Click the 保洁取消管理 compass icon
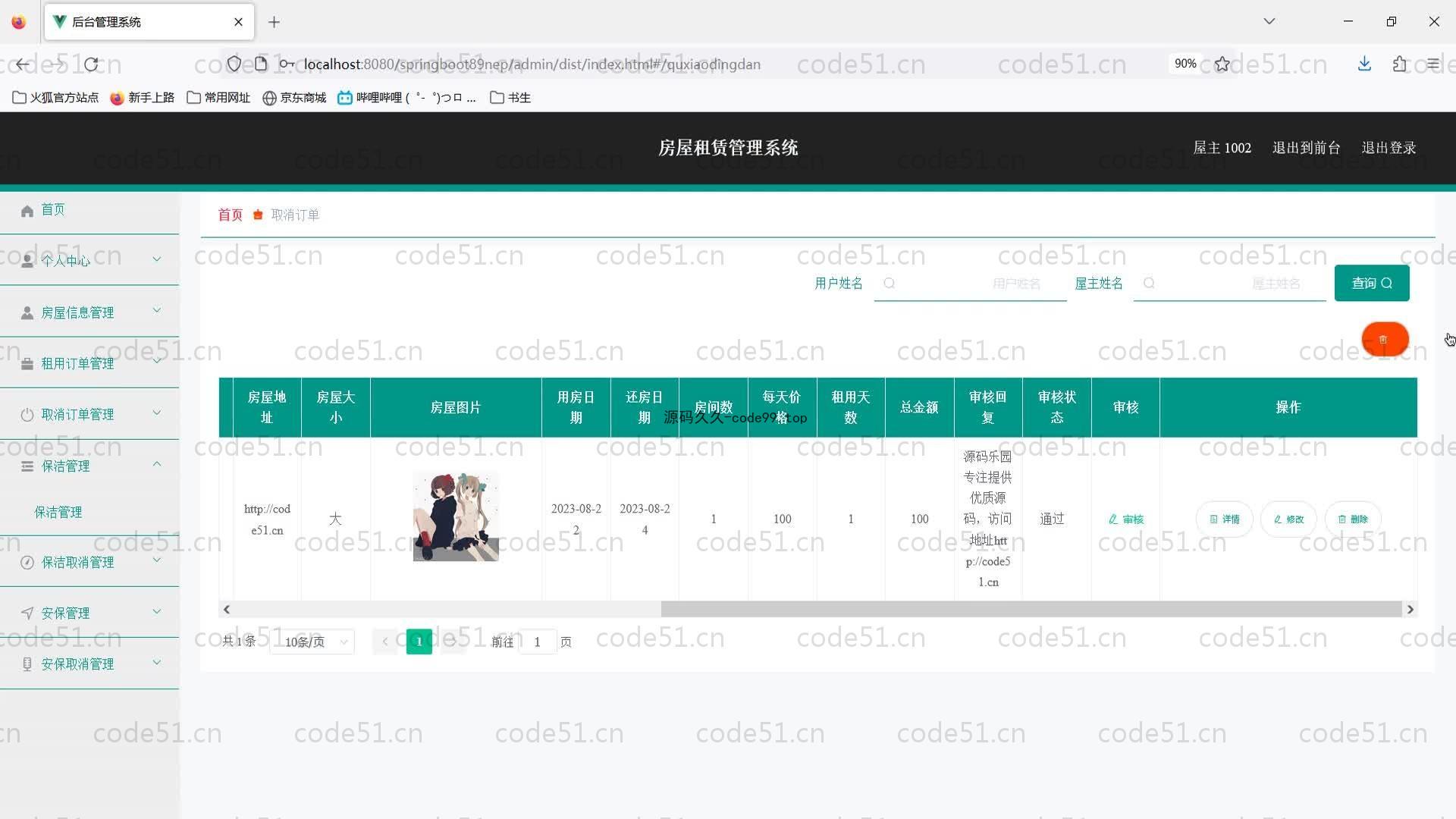The image size is (1456, 819). pyautogui.click(x=27, y=563)
